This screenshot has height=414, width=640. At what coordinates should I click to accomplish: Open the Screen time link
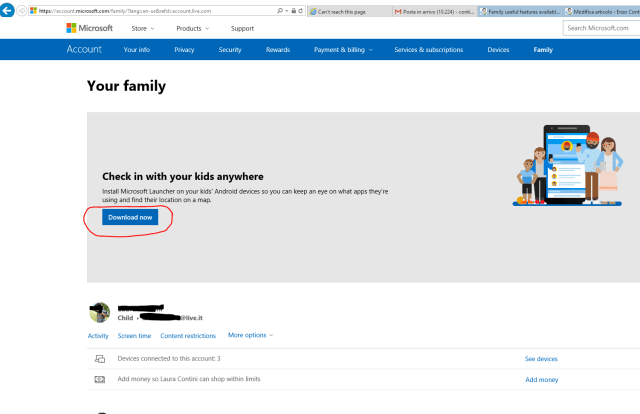(x=134, y=336)
